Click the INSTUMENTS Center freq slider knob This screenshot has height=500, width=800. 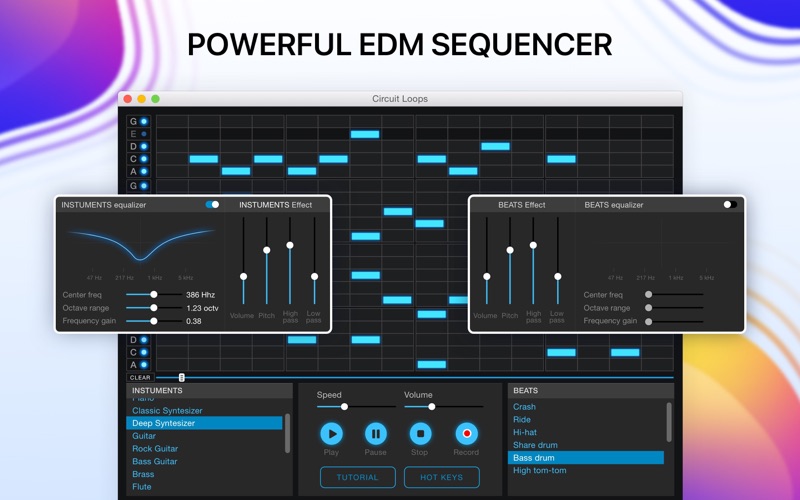point(154,294)
